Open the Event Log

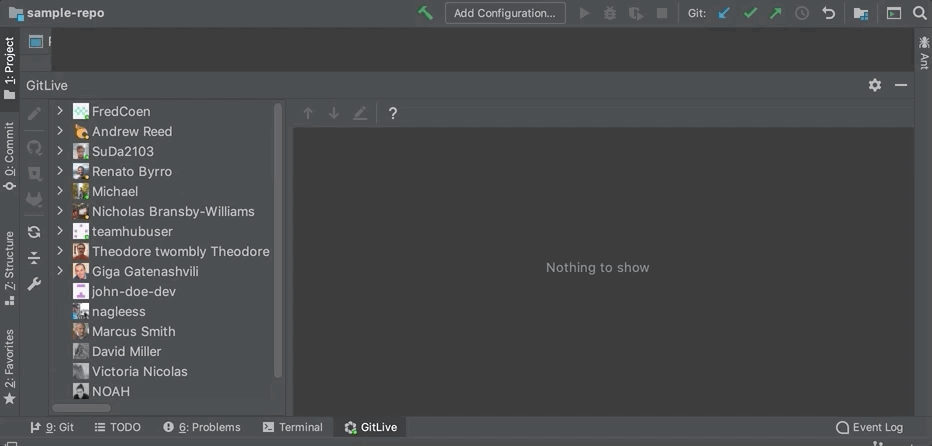870,427
